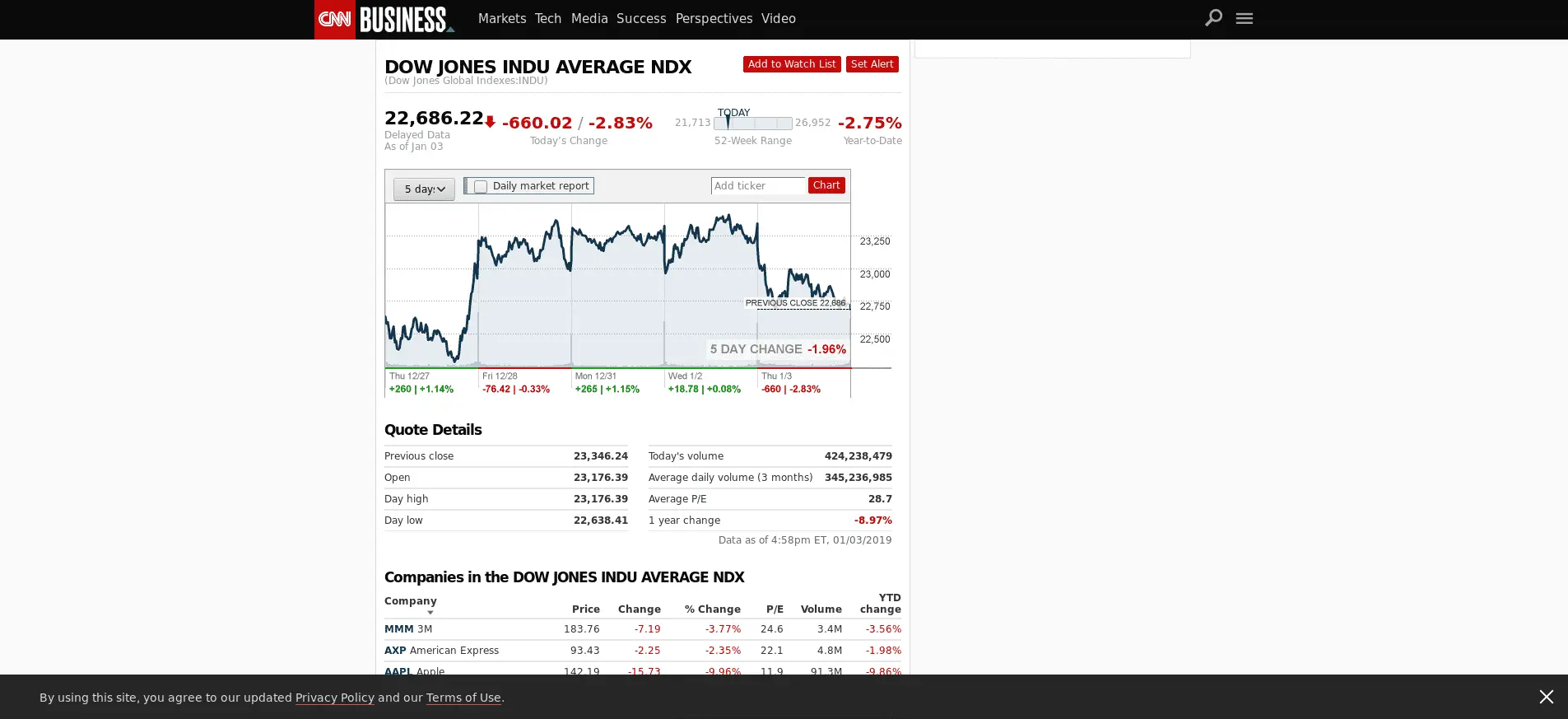The width and height of the screenshot is (1568, 719).
Task: Sort table by Price column
Action: pyautogui.click(x=586, y=609)
